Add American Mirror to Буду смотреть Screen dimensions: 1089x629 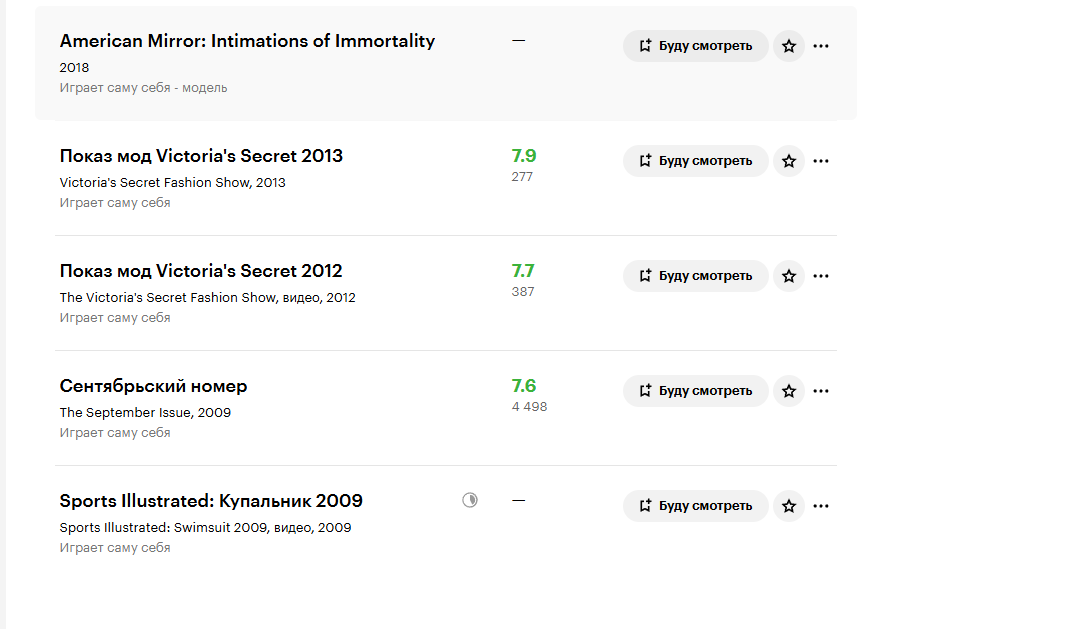pos(696,46)
